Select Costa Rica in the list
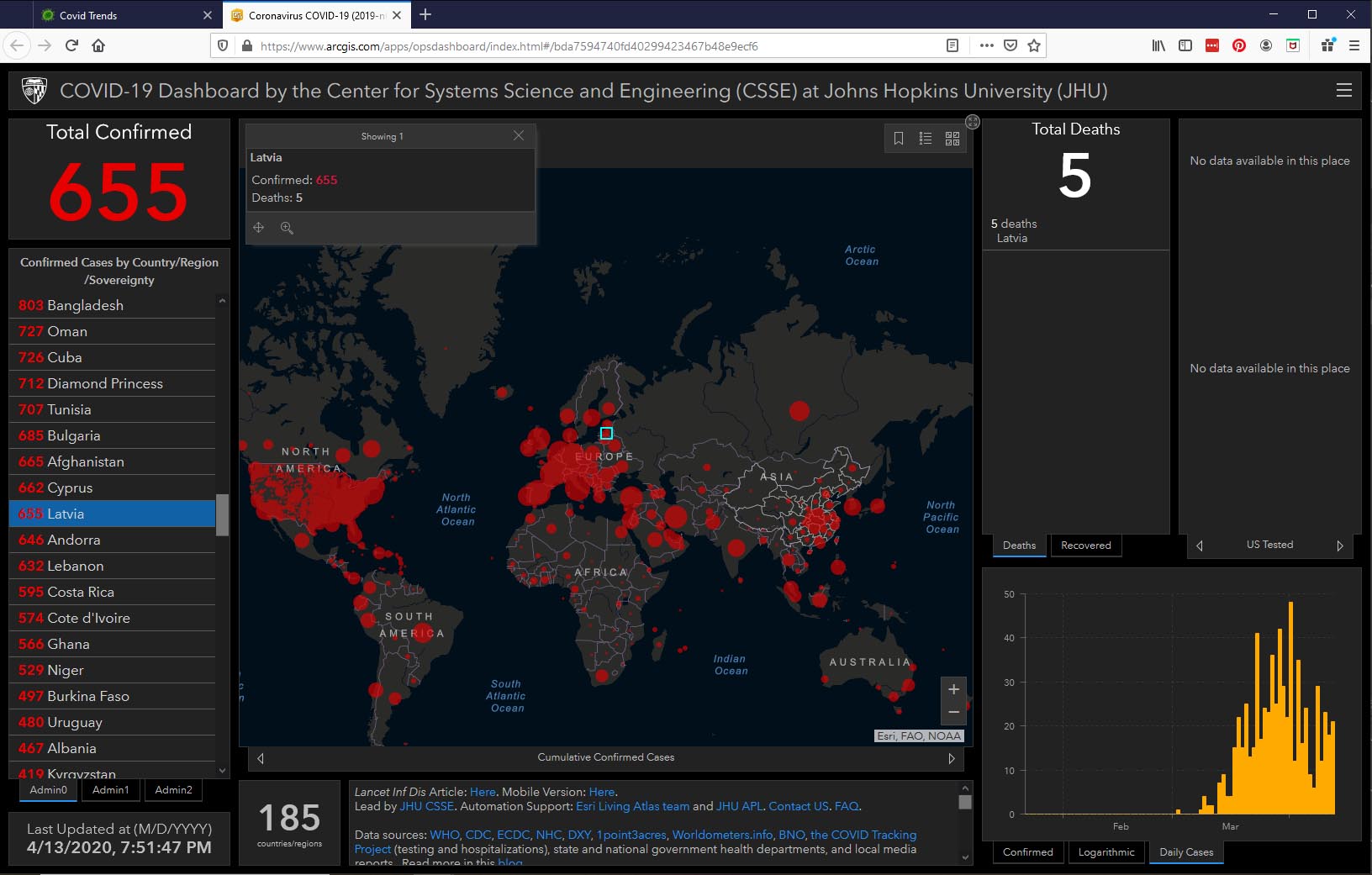1372x875 pixels. 113,592
